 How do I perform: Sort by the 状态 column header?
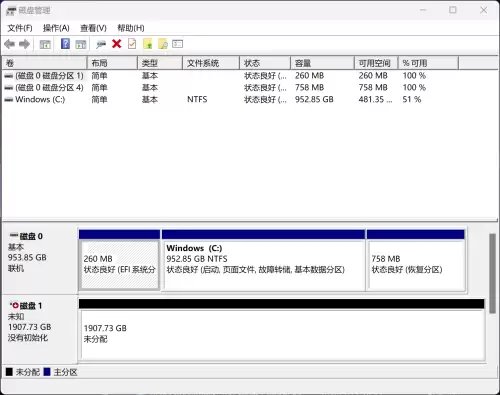pyautogui.click(x=265, y=63)
